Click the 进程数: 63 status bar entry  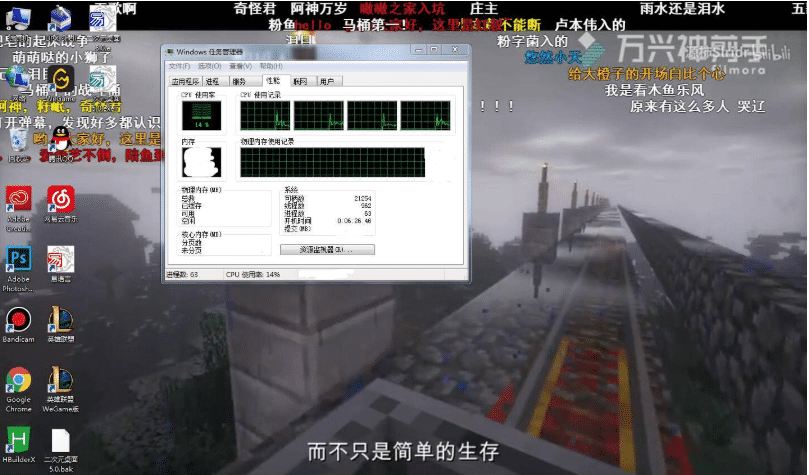(x=183, y=274)
